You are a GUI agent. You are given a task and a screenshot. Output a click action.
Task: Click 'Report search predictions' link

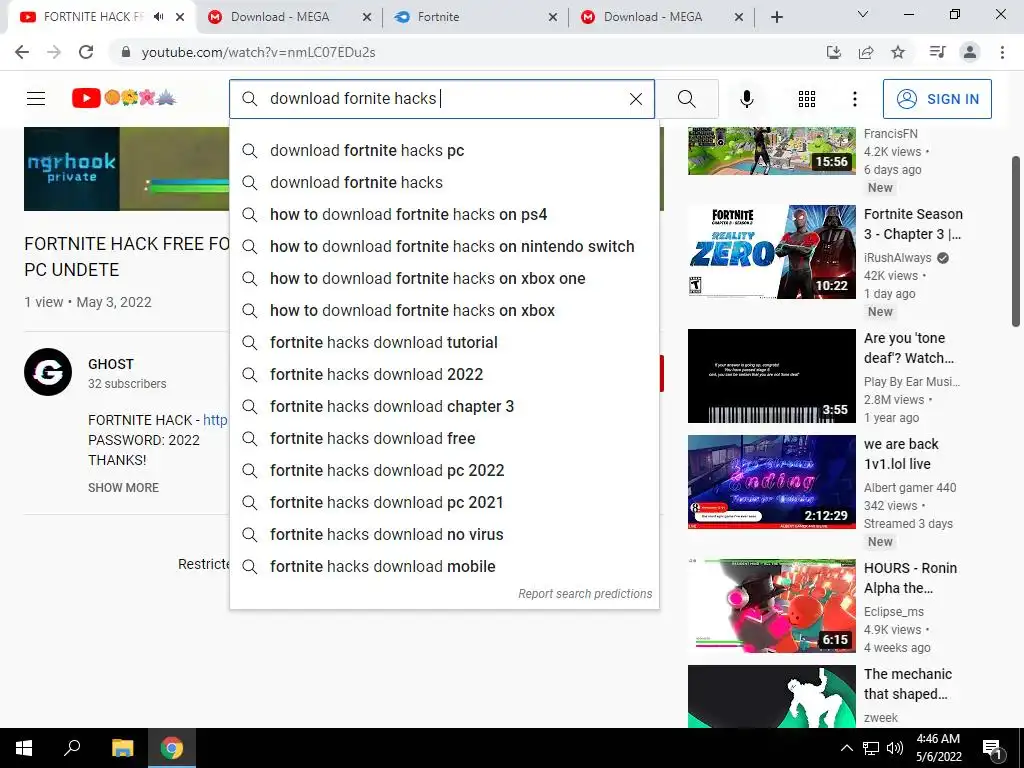coord(585,594)
